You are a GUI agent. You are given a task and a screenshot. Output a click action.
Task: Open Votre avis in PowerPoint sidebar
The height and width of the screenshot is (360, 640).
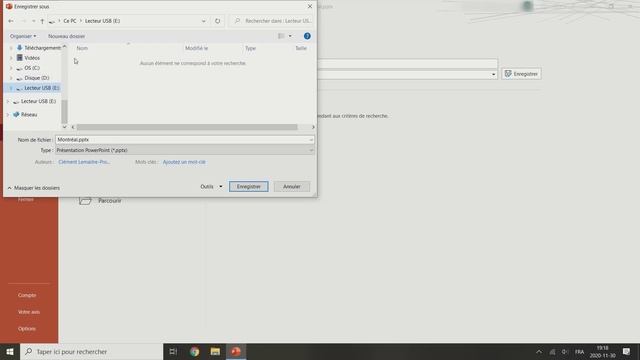[29, 312]
